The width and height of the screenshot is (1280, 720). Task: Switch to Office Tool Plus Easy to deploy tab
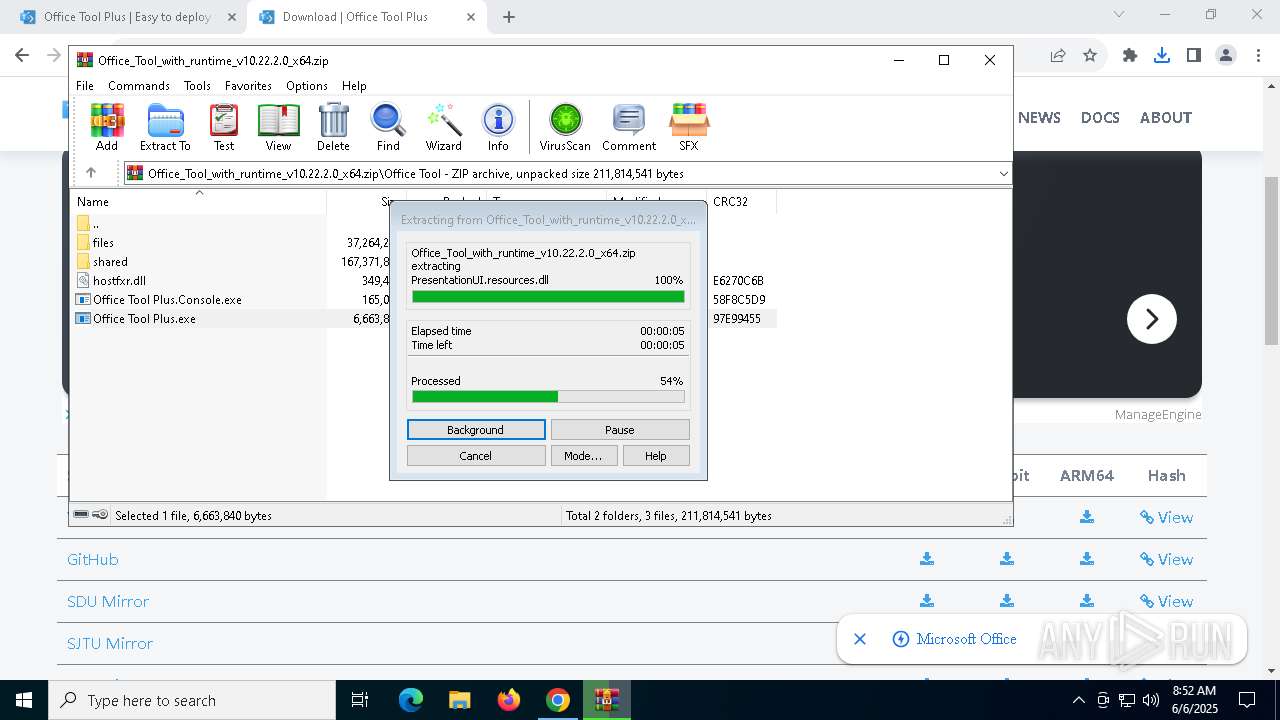tap(127, 17)
